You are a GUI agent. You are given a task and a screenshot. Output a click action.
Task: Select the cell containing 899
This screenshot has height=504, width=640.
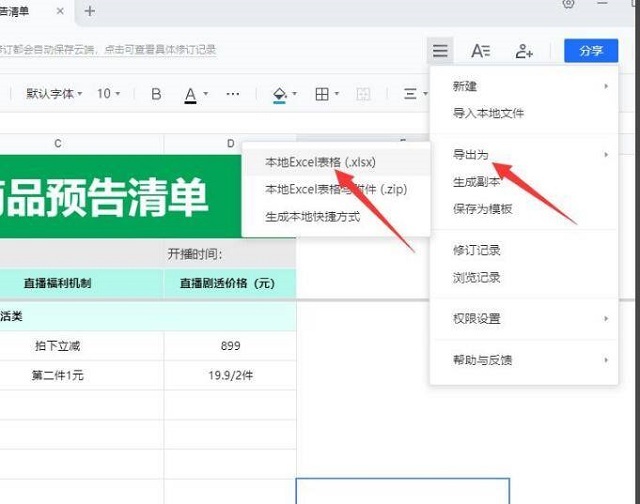[x=230, y=346]
